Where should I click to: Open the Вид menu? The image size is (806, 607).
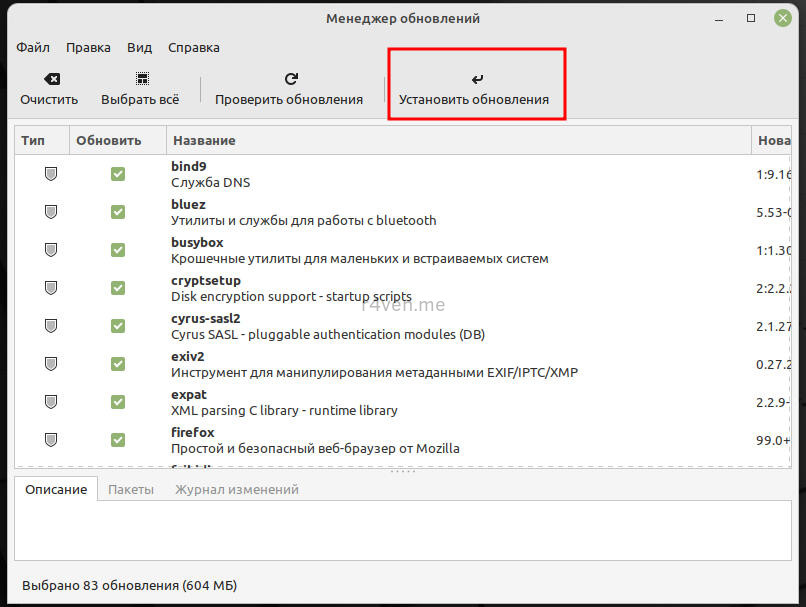(139, 47)
